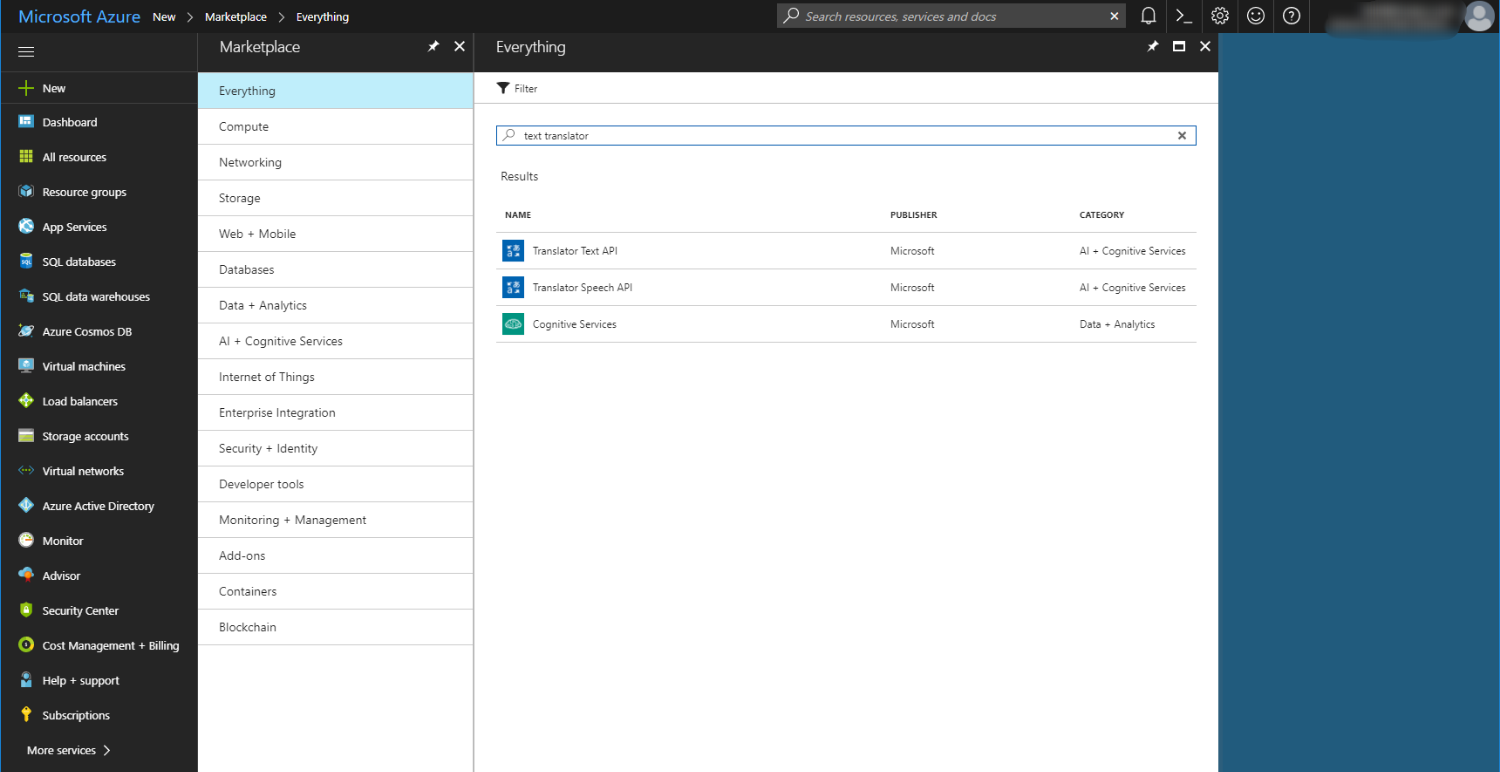Screen dimensions: 1500x772
Task: Open Advisor cloud icon
Action: (26, 576)
